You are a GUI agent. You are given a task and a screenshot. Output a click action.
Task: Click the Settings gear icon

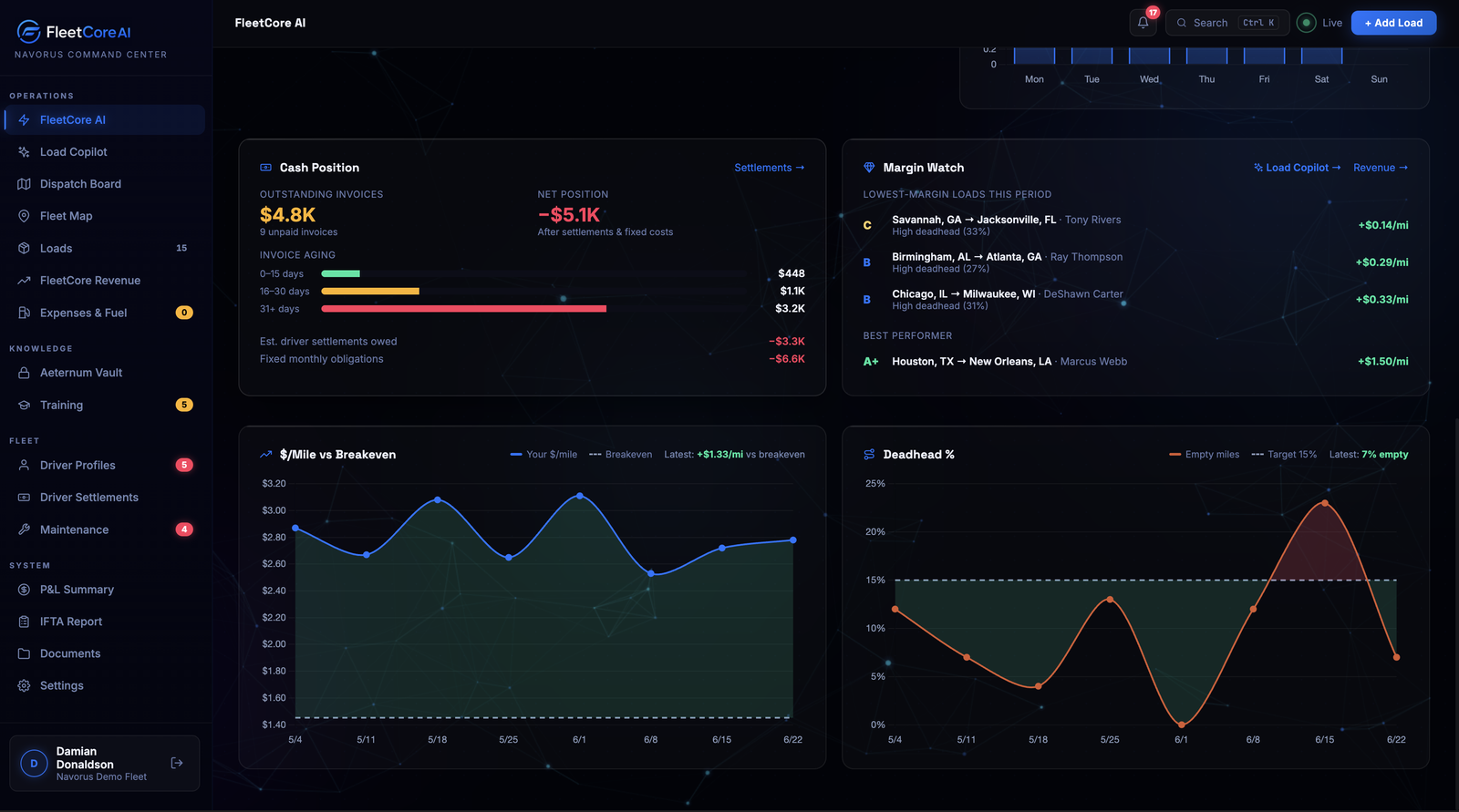[x=24, y=685]
